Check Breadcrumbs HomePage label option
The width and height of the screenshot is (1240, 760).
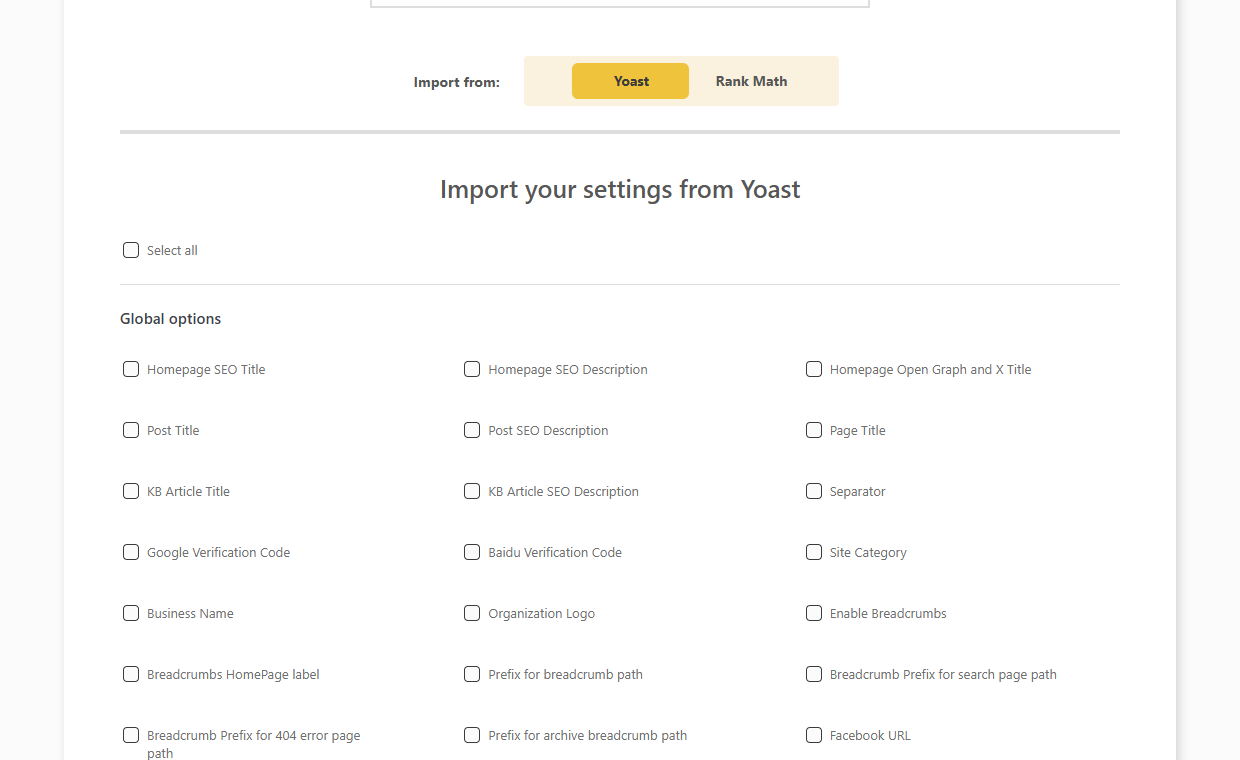(x=131, y=674)
